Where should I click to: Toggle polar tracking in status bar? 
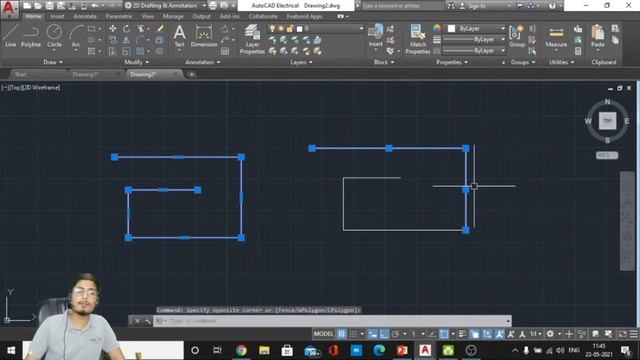point(395,334)
